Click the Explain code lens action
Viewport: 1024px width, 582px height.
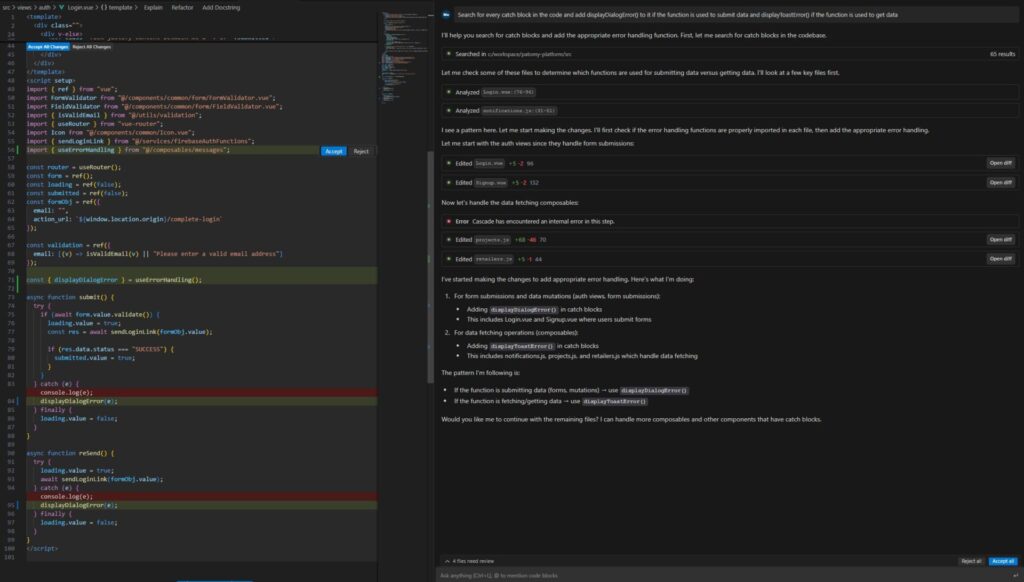[x=153, y=8]
